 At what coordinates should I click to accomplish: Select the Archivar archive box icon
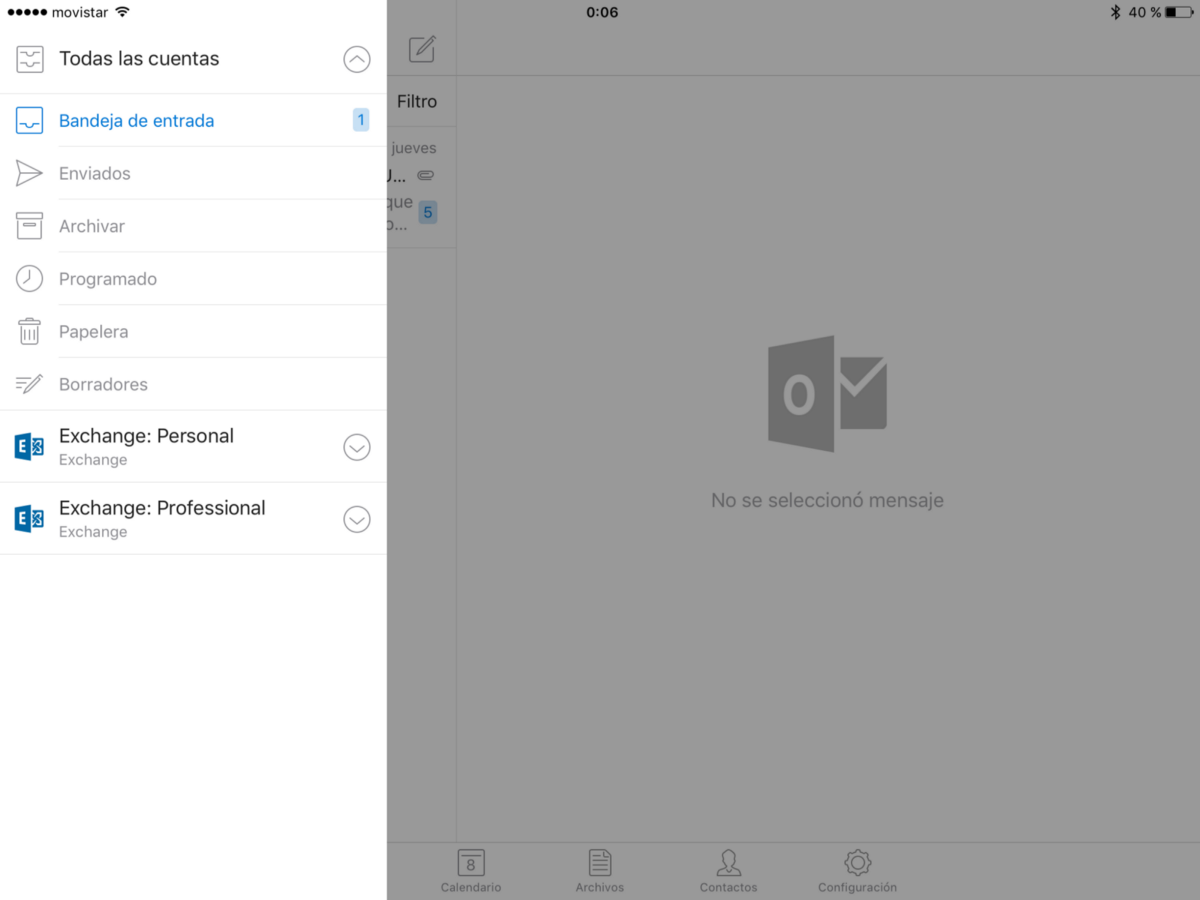click(30, 225)
